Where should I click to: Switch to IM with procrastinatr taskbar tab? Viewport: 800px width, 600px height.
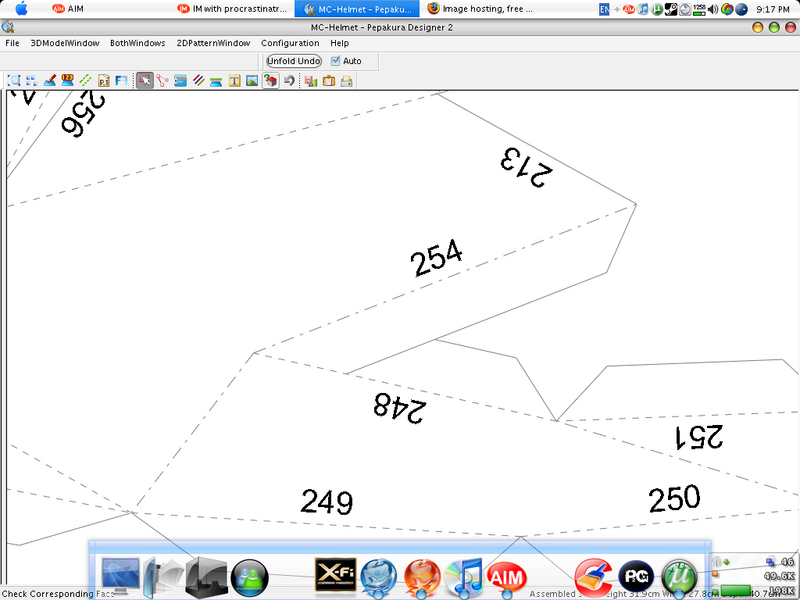coord(232,9)
